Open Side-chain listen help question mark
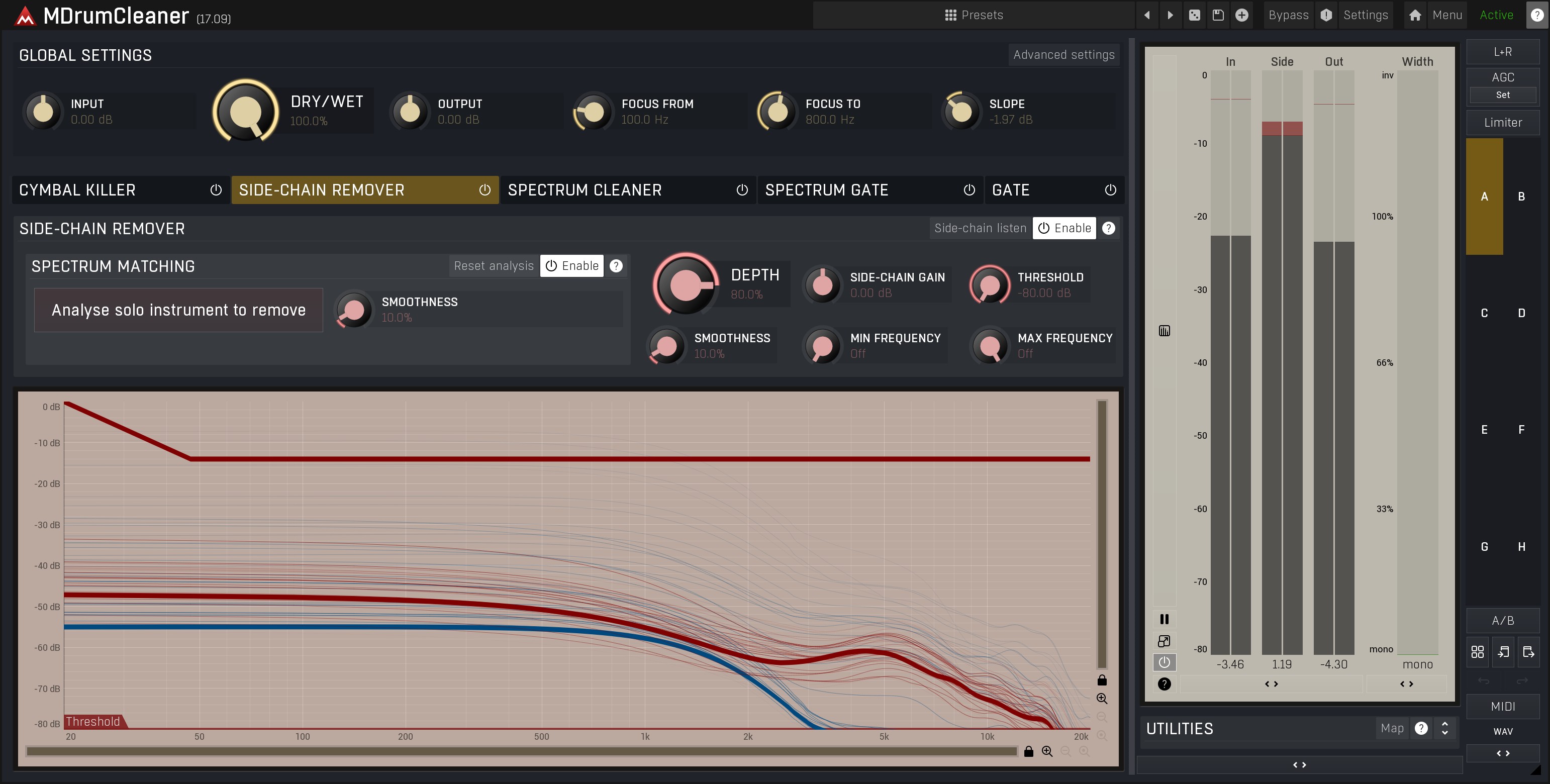The image size is (1550, 784). (1108, 228)
